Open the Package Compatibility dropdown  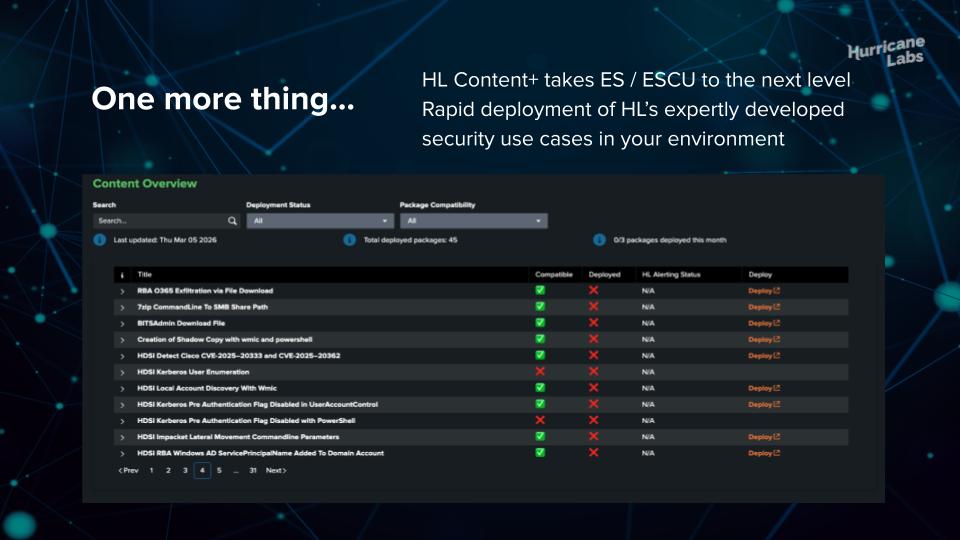click(473, 221)
